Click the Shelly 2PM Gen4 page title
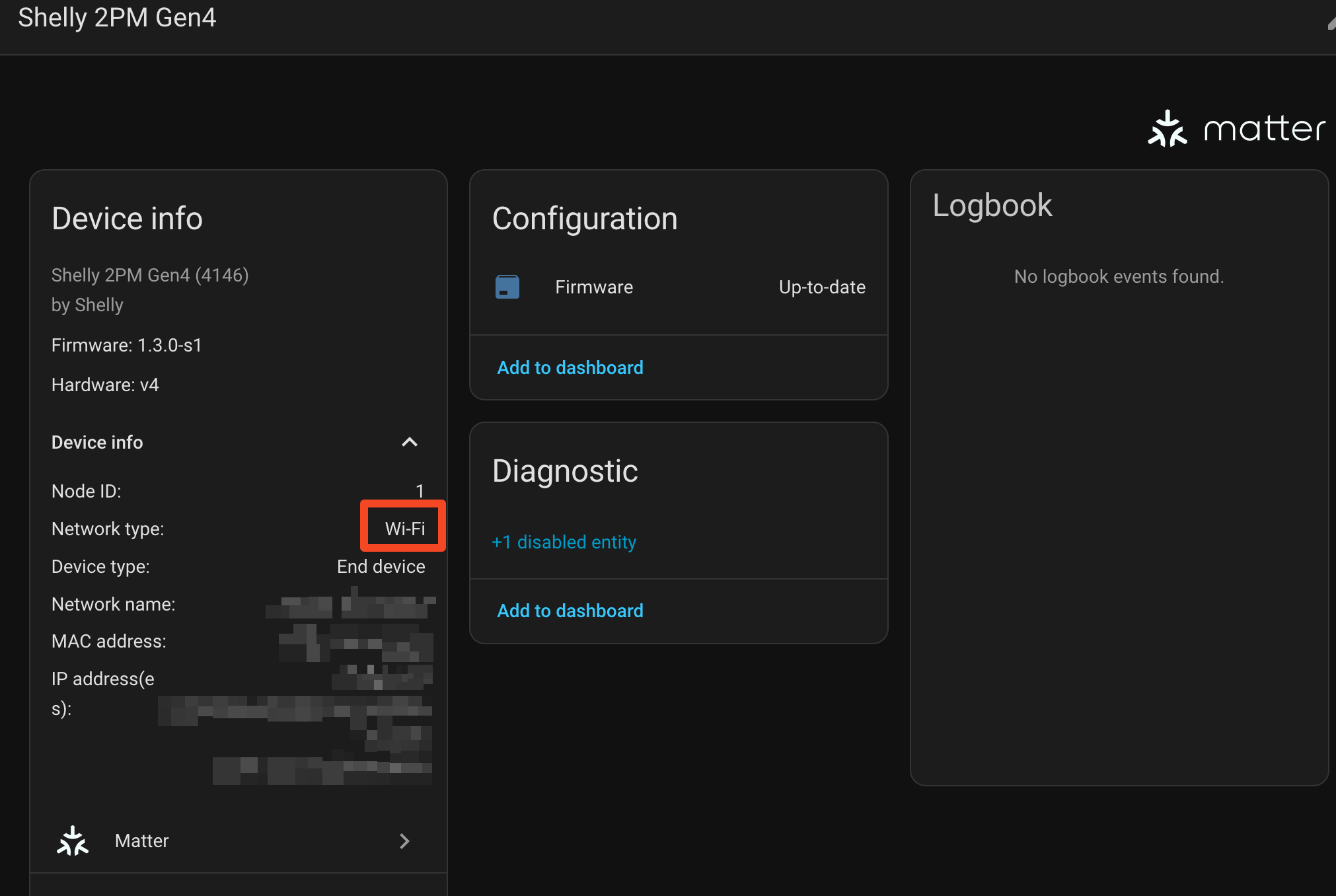The height and width of the screenshot is (896, 1336). click(x=117, y=18)
